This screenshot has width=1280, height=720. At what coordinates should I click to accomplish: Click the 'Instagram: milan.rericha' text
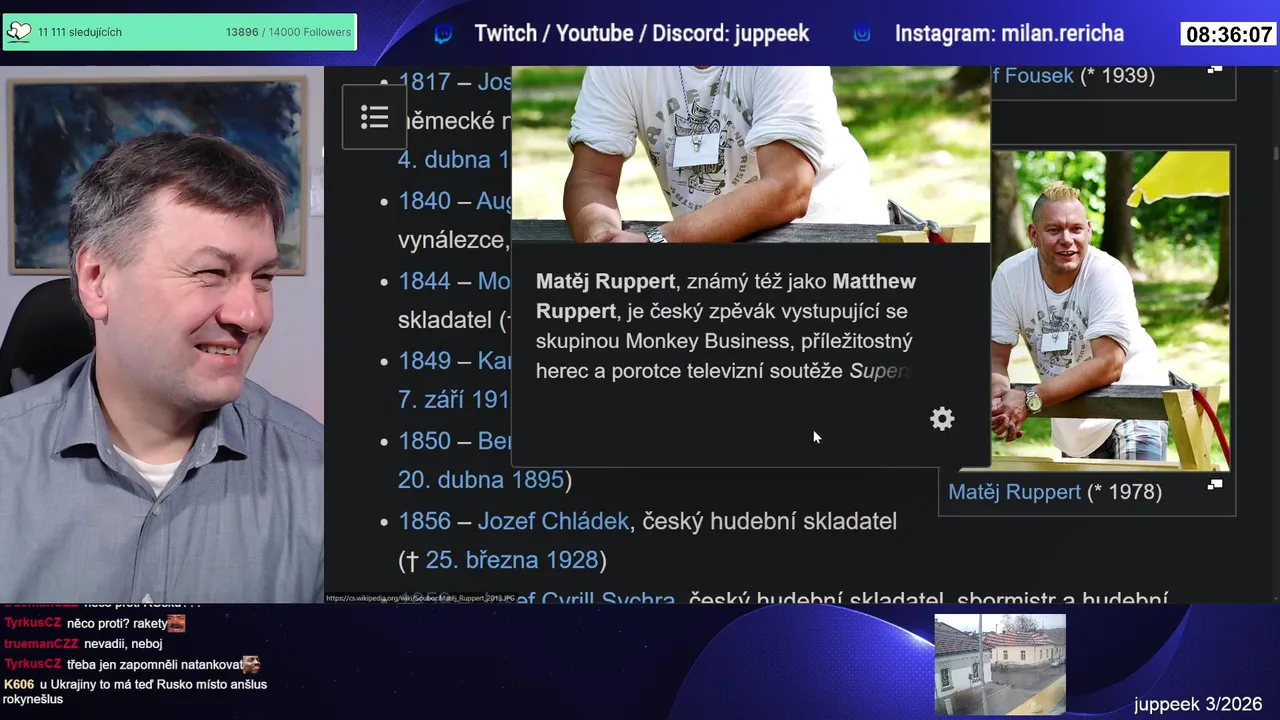point(1009,34)
